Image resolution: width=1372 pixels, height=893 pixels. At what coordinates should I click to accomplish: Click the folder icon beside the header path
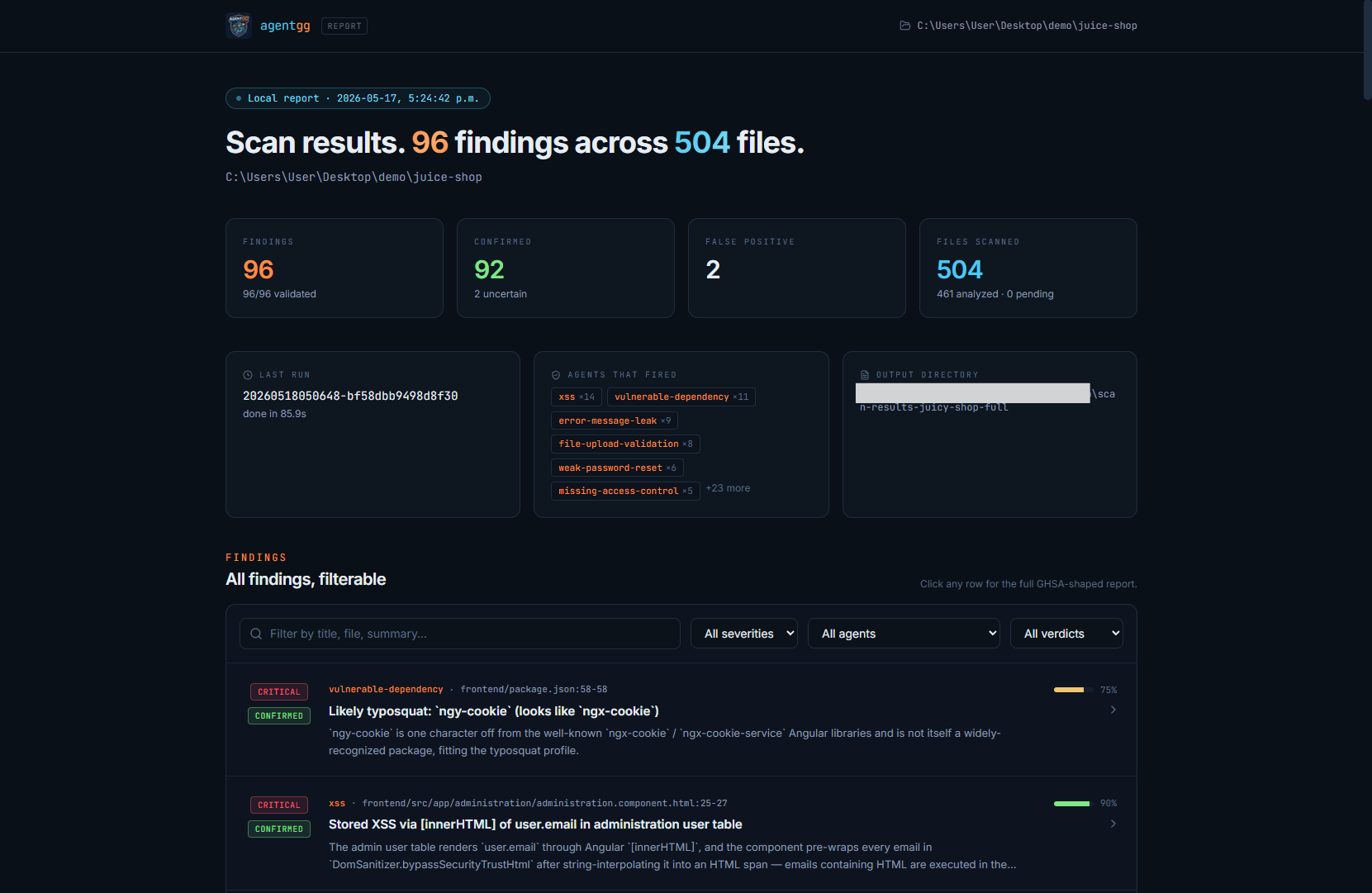[x=904, y=26]
